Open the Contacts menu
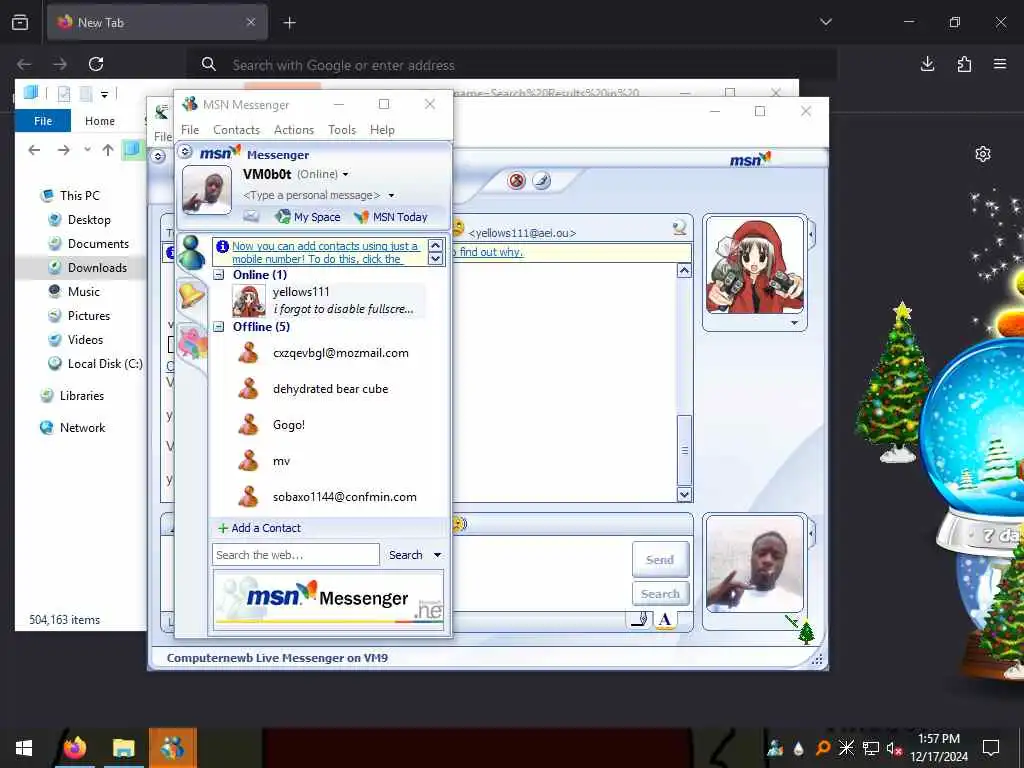1024x768 pixels. [236, 130]
